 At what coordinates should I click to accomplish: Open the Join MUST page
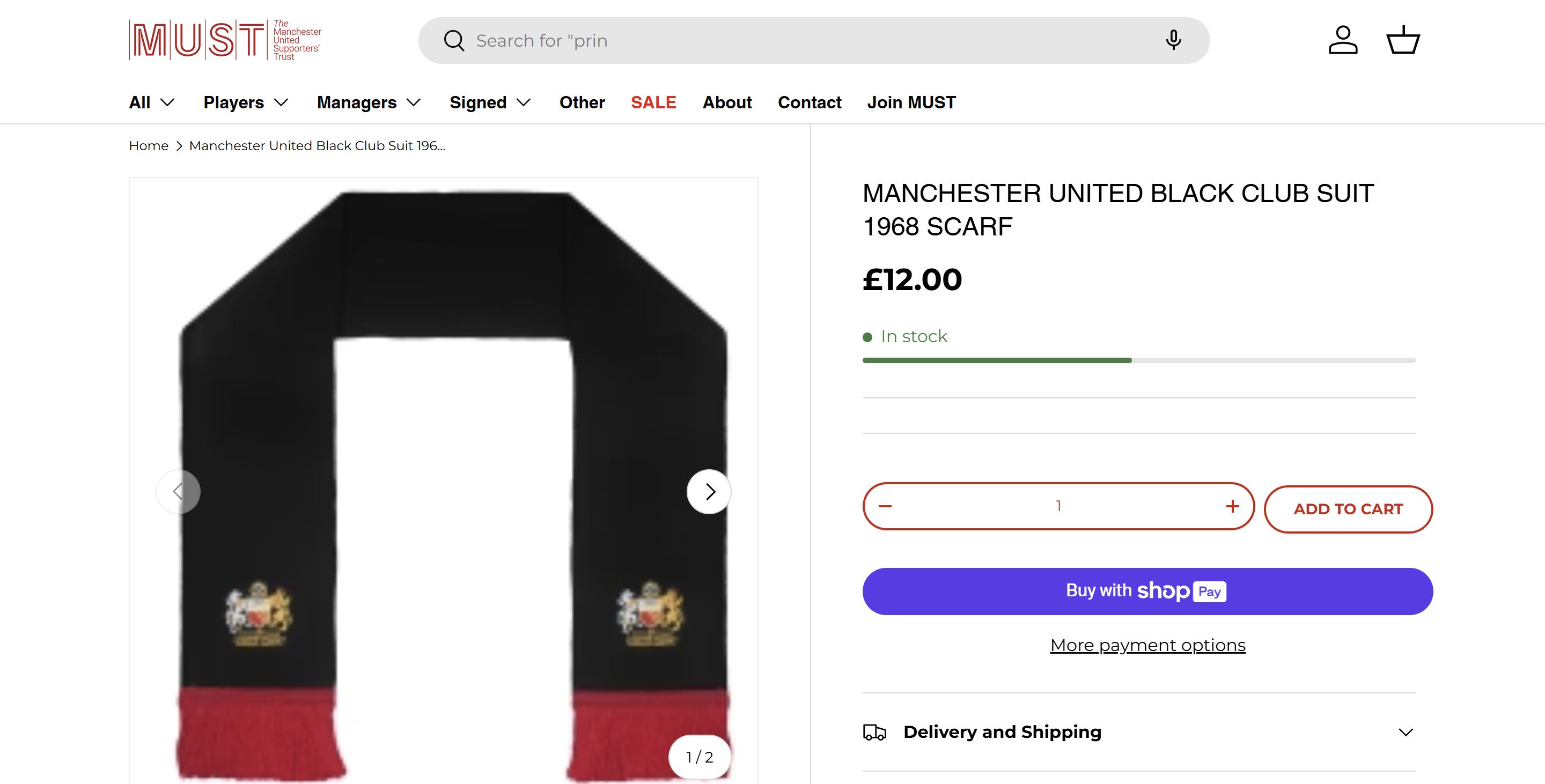(911, 102)
